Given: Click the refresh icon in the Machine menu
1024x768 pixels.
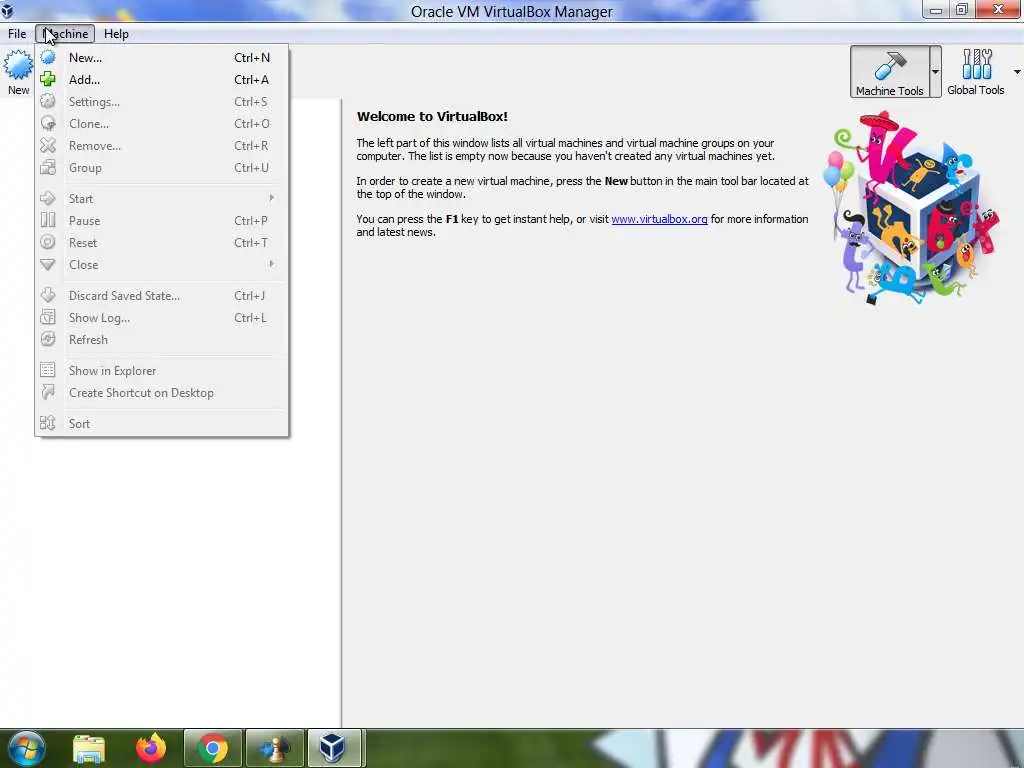Looking at the screenshot, I should click(x=48, y=339).
